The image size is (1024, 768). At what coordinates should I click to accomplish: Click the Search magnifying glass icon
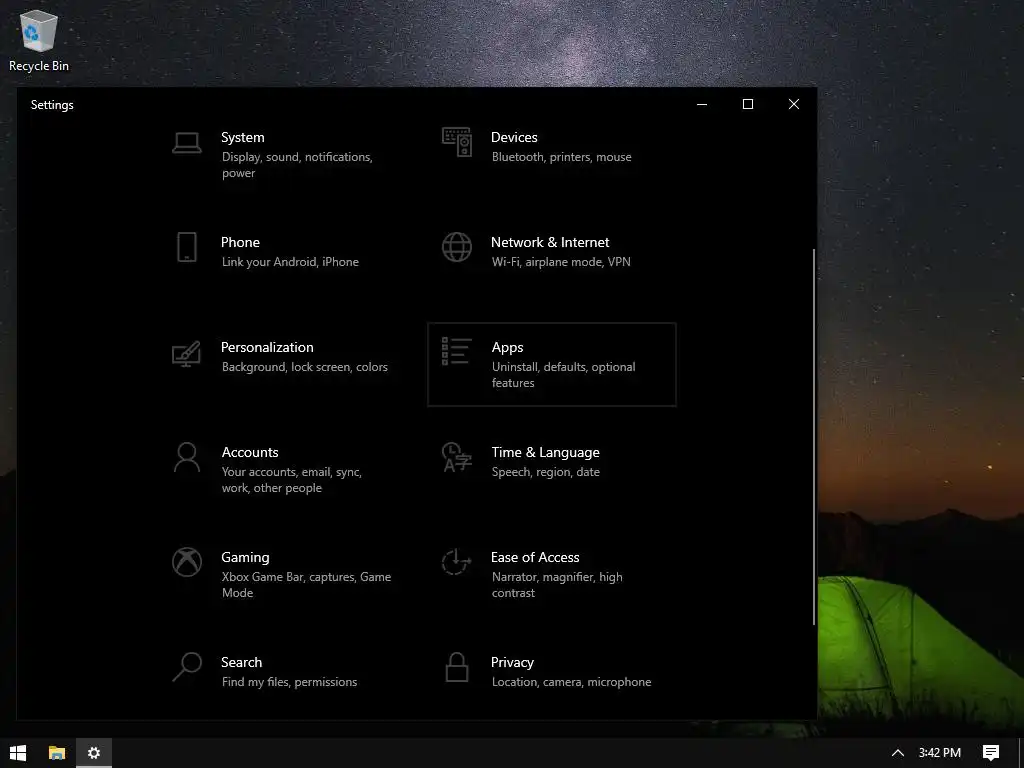tap(187, 667)
